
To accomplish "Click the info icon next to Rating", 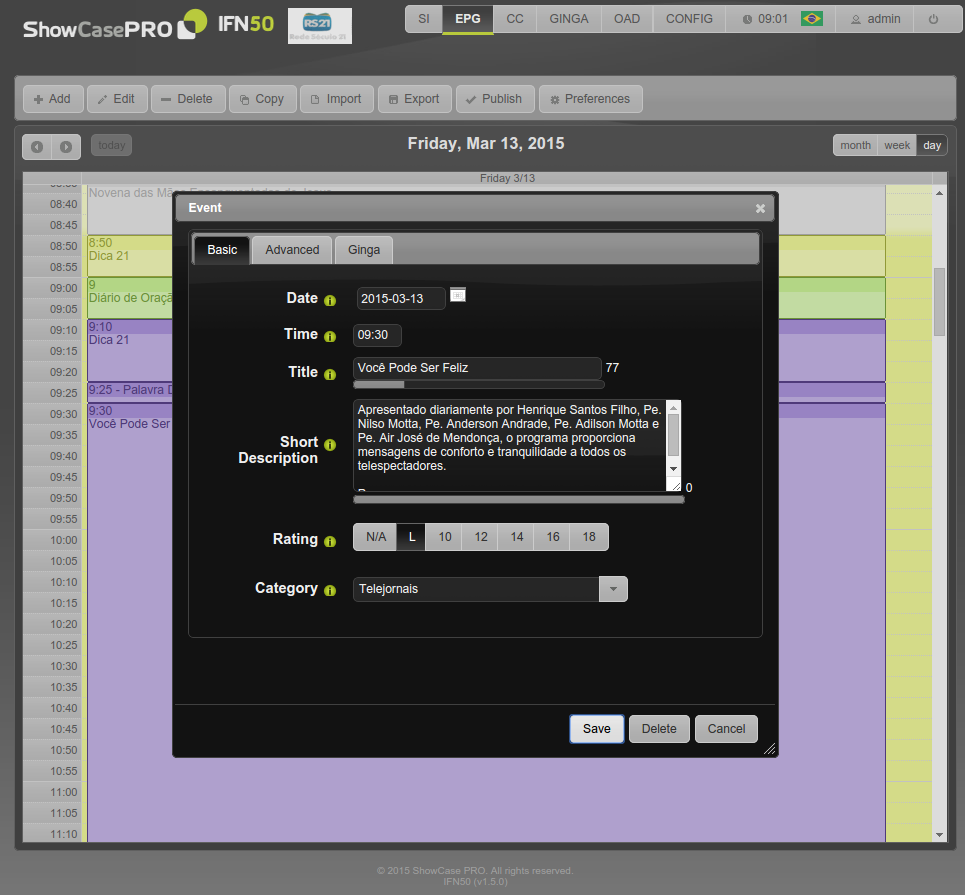I will click(329, 540).
